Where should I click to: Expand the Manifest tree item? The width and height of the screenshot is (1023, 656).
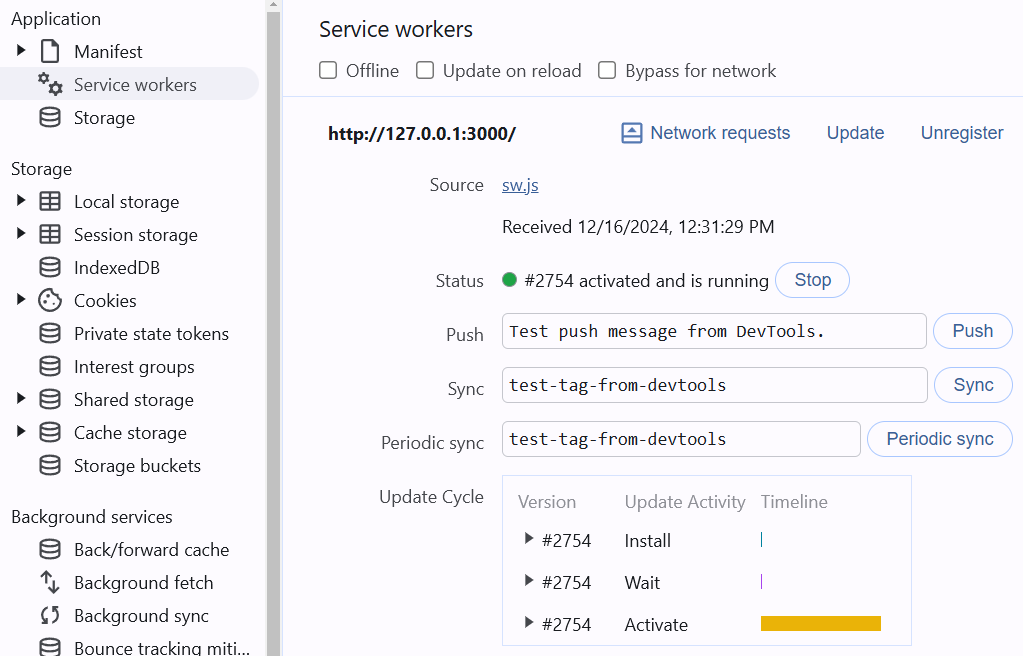[21, 50]
